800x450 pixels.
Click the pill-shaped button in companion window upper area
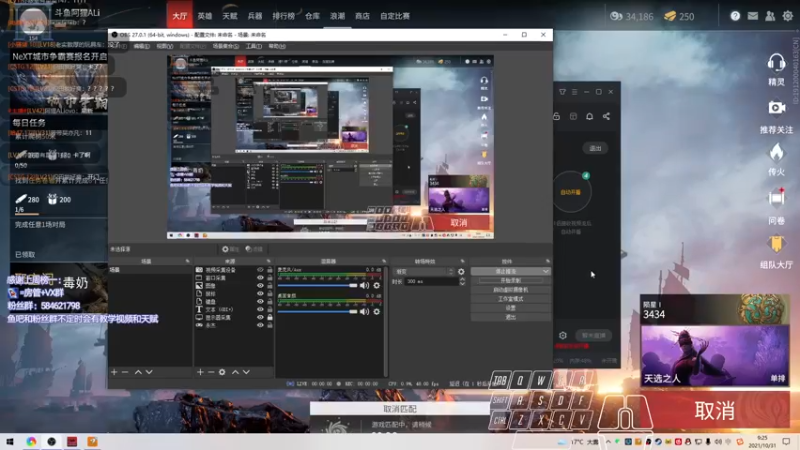[x=595, y=148]
